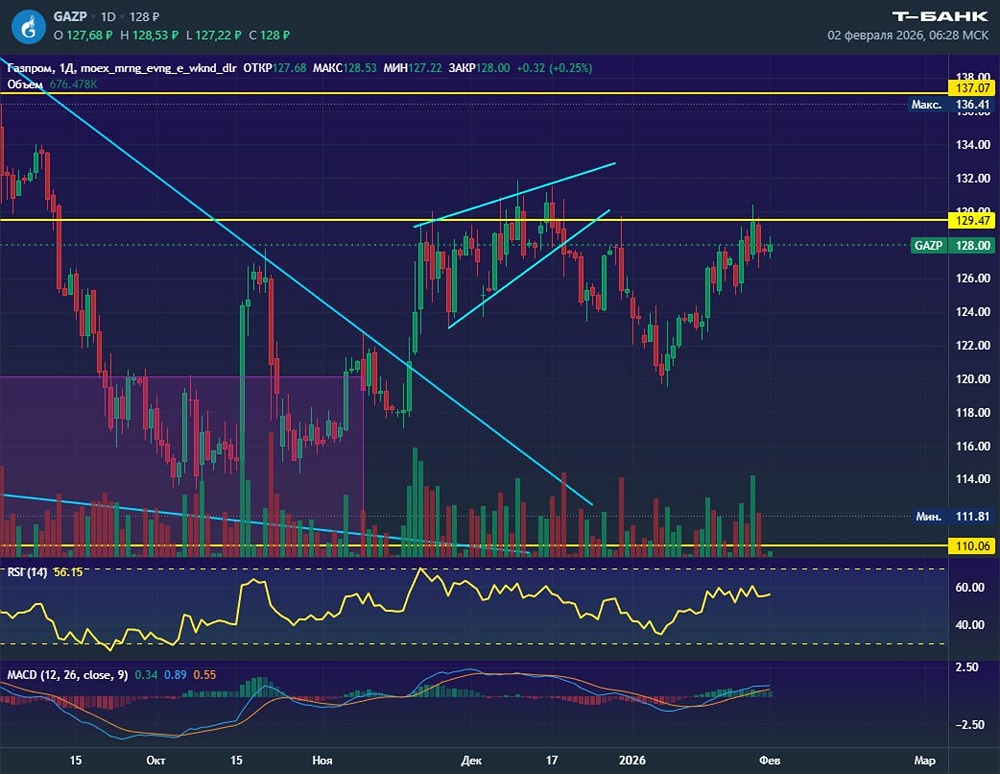Screen dimensions: 1000x774
Task: Select the 110.06 yellow price level label
Action: pos(972,546)
